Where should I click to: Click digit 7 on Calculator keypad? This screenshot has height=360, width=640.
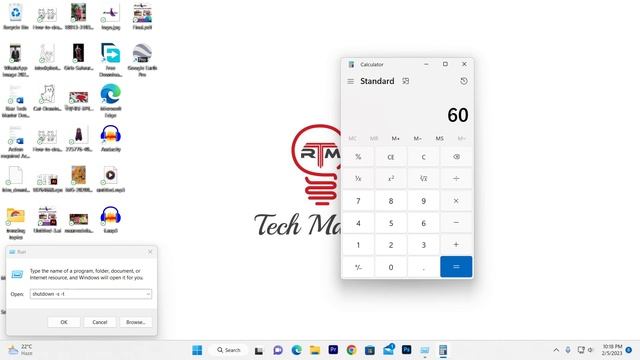[x=358, y=201]
